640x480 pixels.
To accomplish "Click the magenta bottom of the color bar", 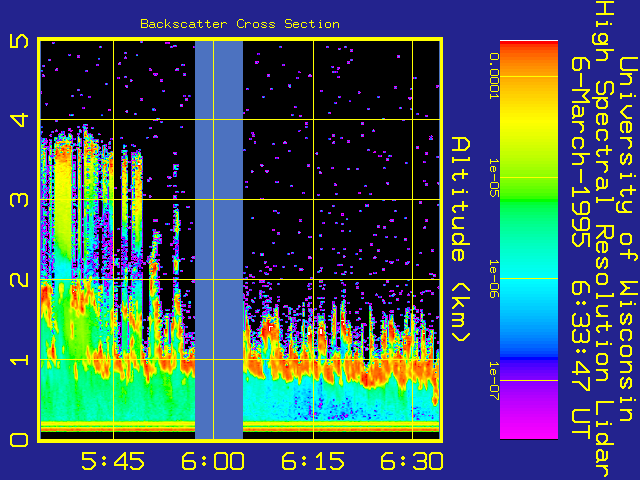I will (x=529, y=429).
